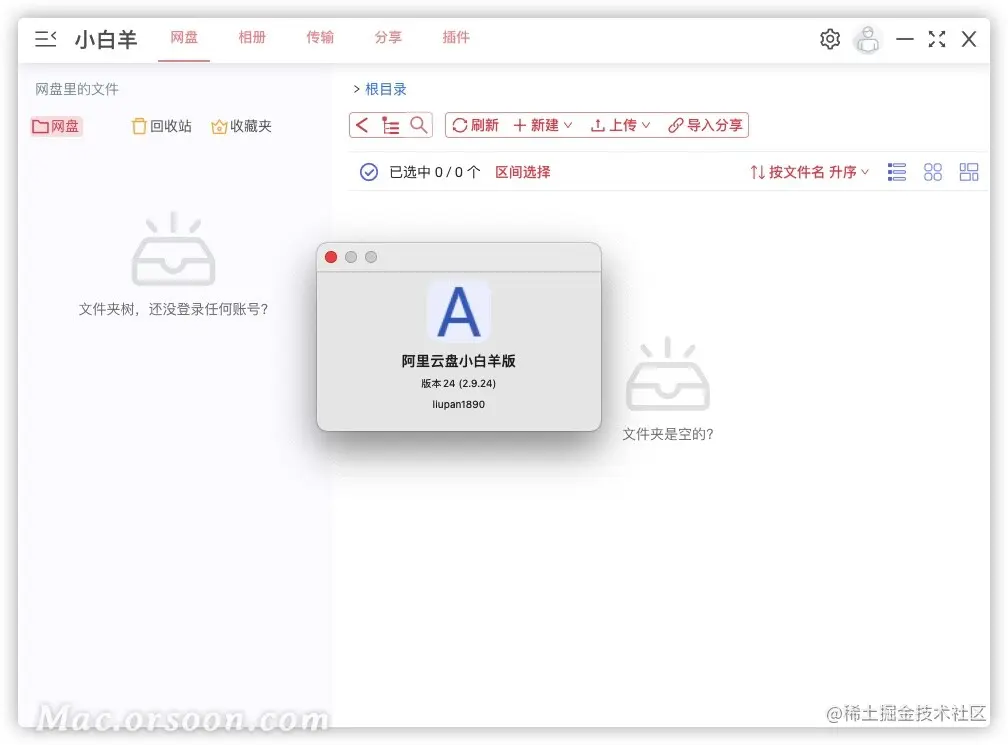
Task: Open 收藏夹 favorites in sidebar
Action: pos(242,126)
